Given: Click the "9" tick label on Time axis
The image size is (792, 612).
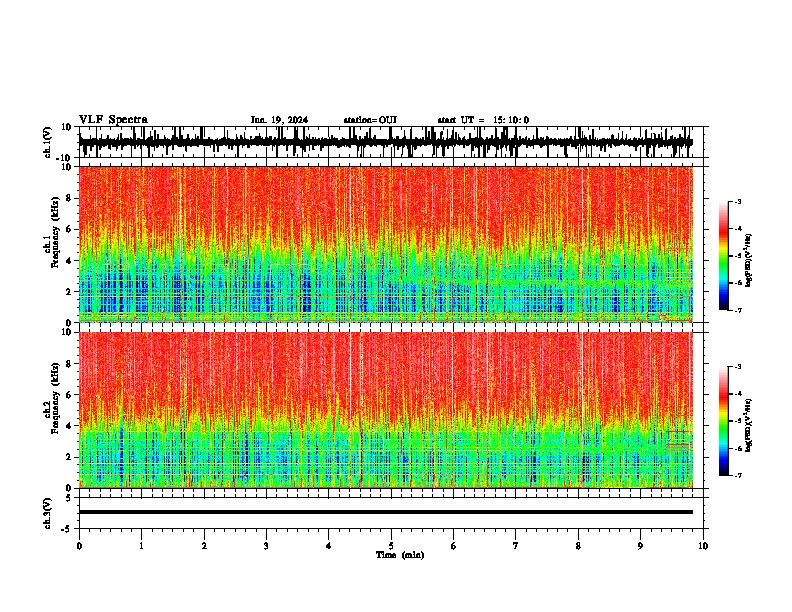Looking at the screenshot, I should [640, 546].
